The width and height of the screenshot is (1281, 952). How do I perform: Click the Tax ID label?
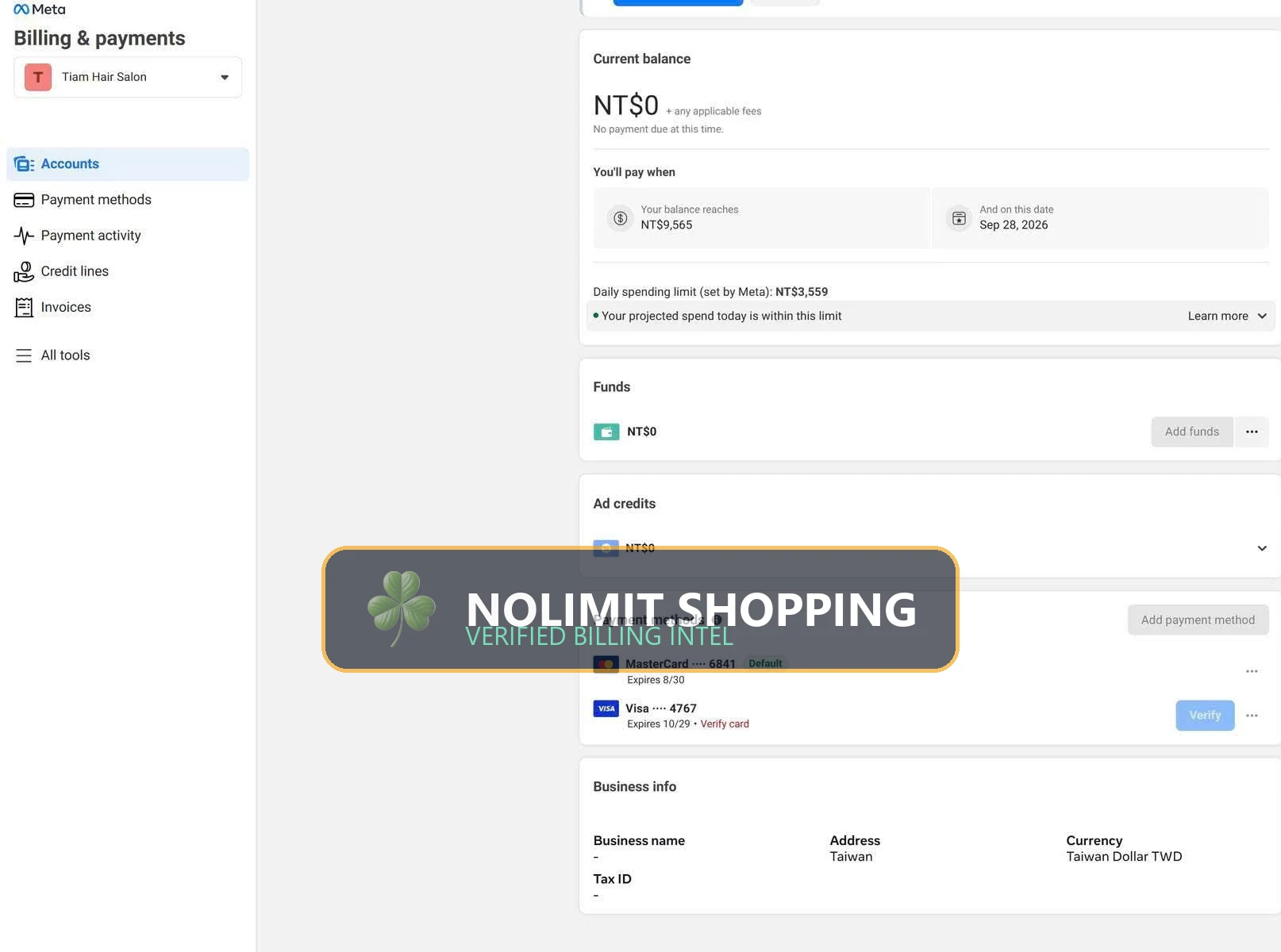[613, 879]
